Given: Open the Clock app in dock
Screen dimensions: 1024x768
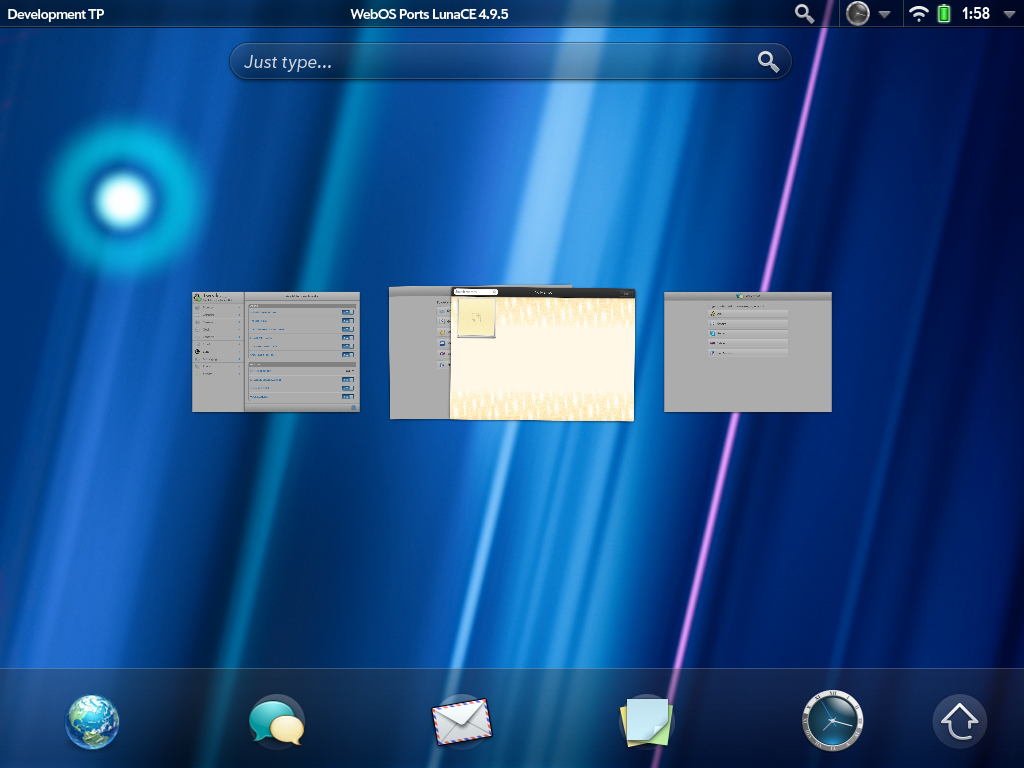Looking at the screenshot, I should pos(832,722).
